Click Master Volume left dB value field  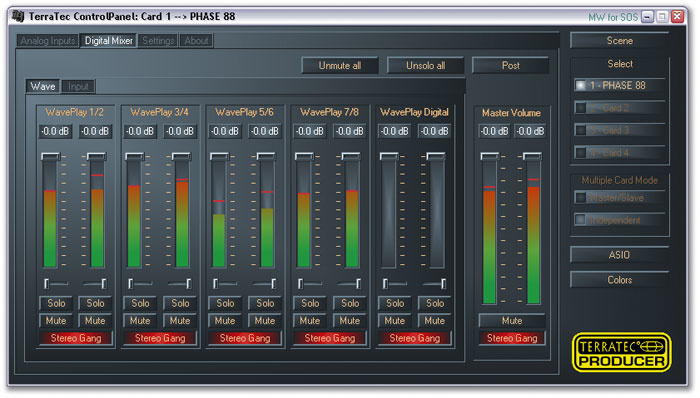click(494, 131)
